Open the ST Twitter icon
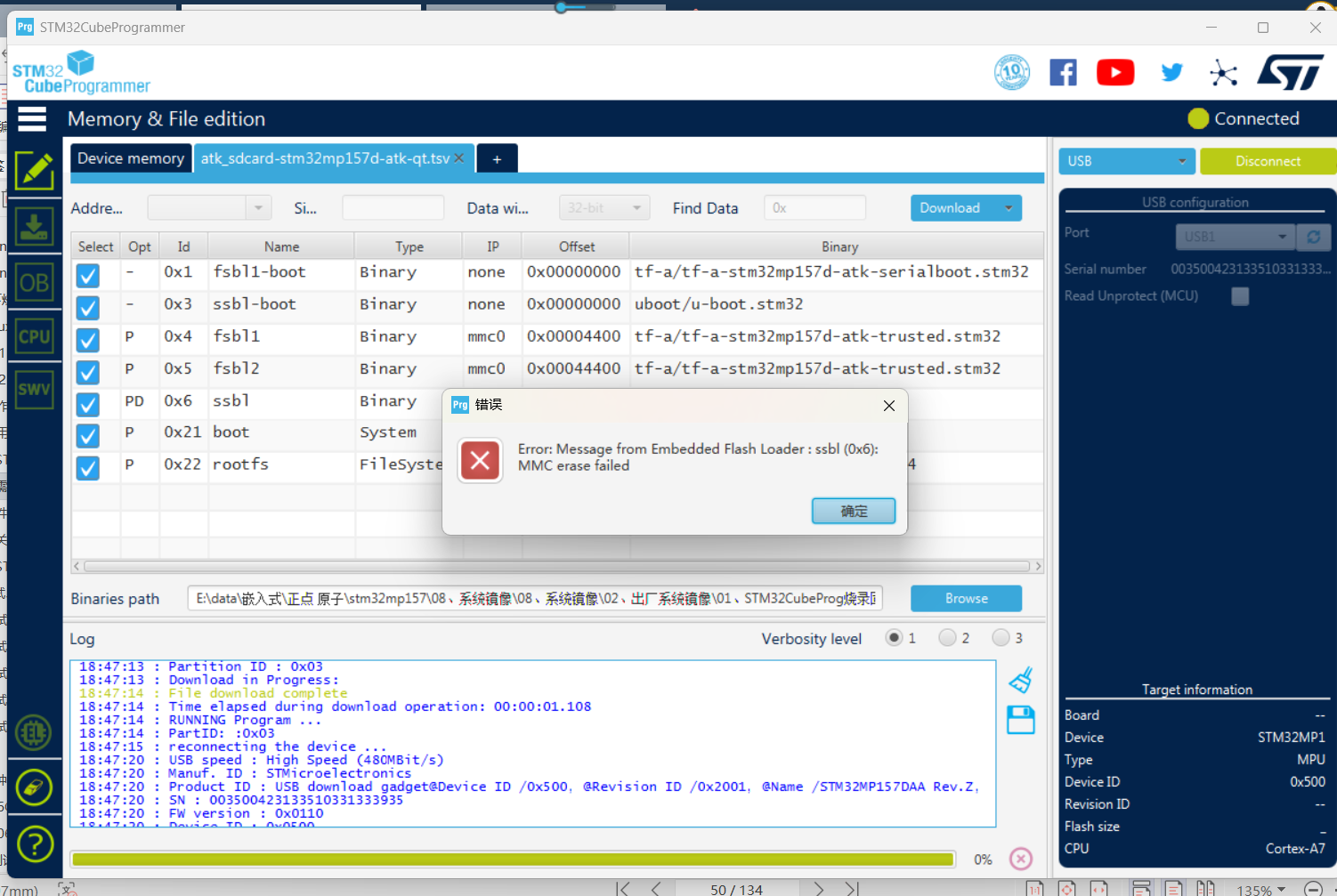Viewport: 1337px width, 896px height. (1172, 72)
